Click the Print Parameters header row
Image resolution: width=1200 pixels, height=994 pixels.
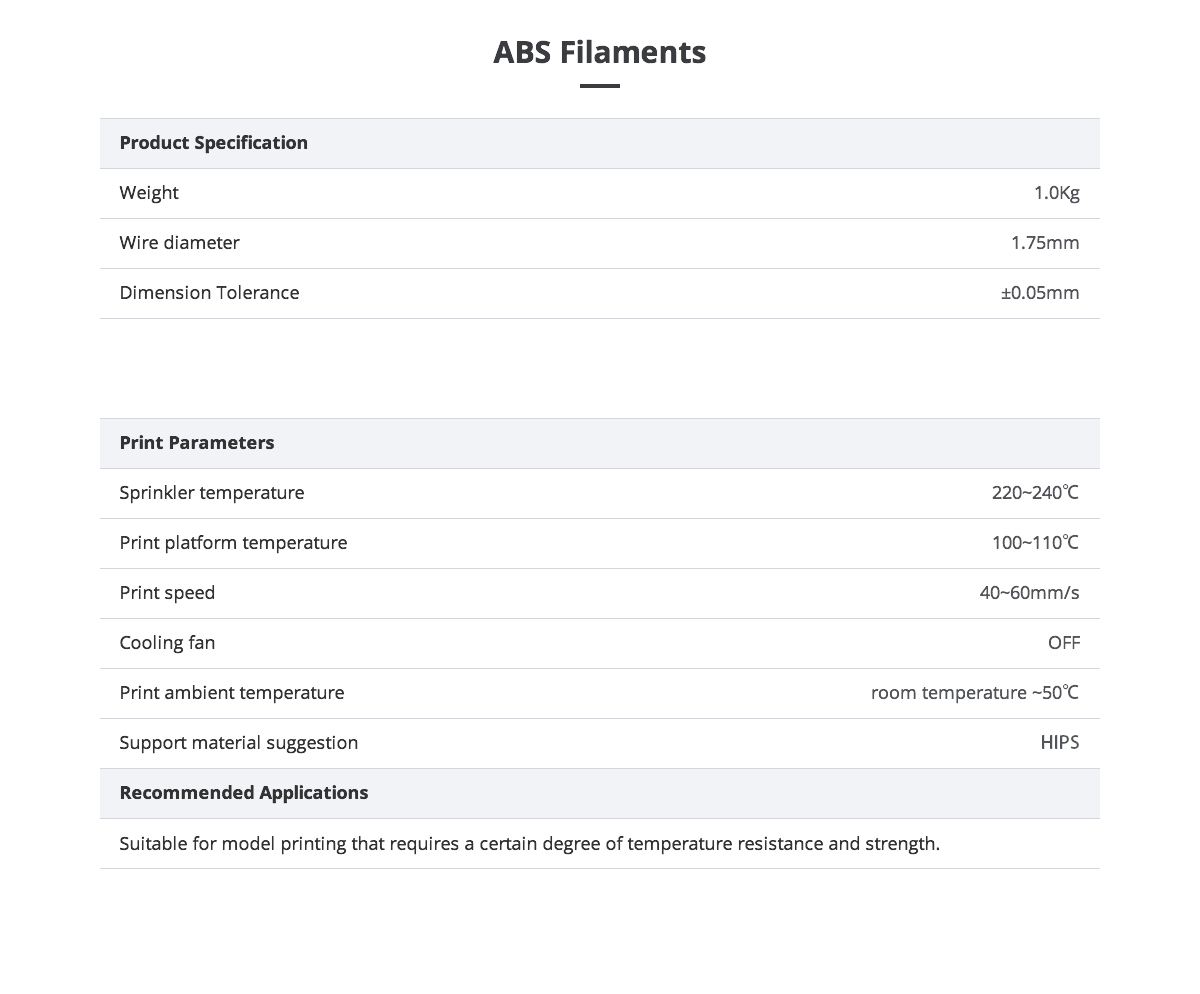[x=600, y=443]
